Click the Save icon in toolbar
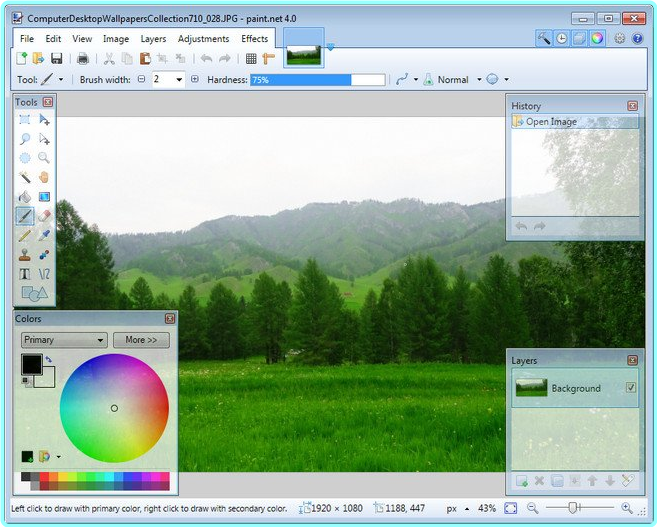 (57, 59)
